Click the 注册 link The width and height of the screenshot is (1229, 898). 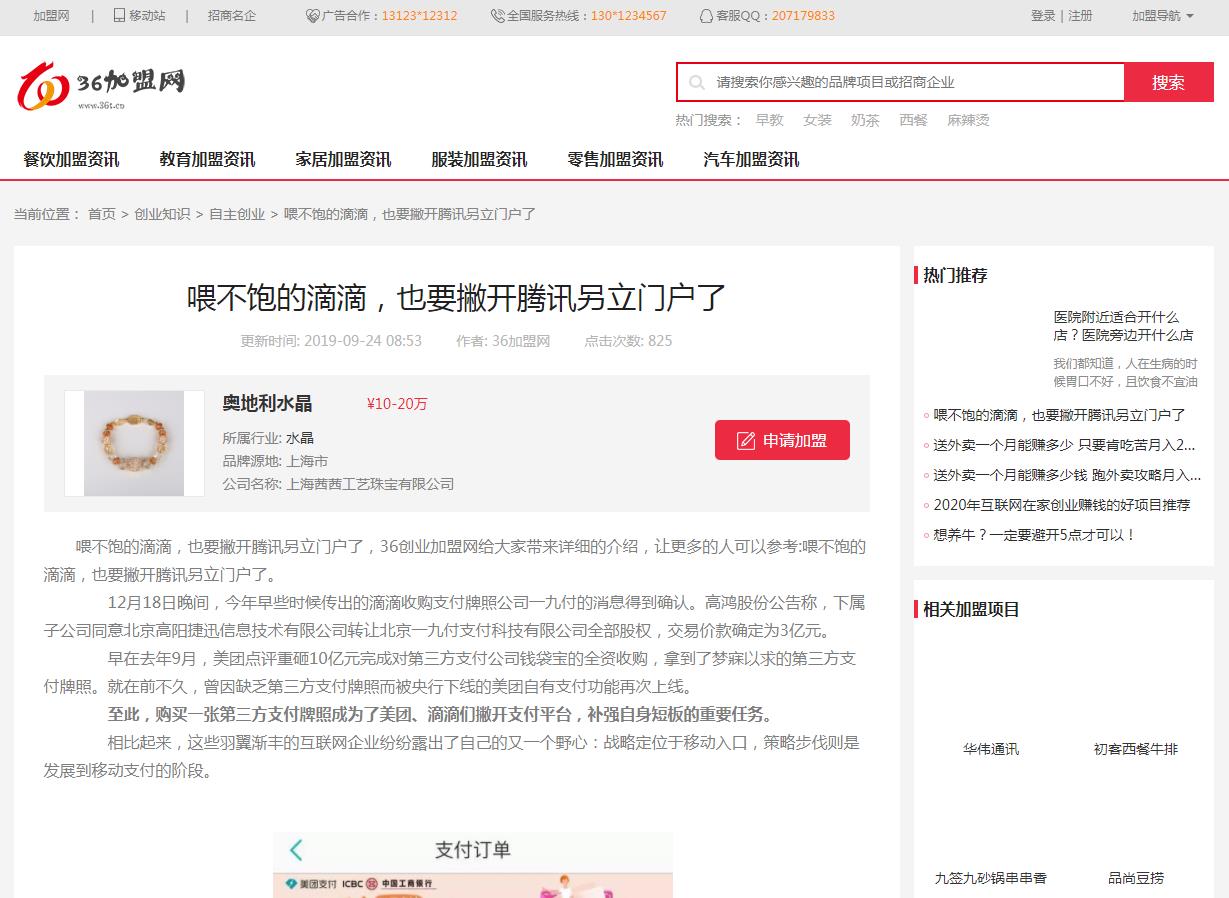coord(1080,16)
